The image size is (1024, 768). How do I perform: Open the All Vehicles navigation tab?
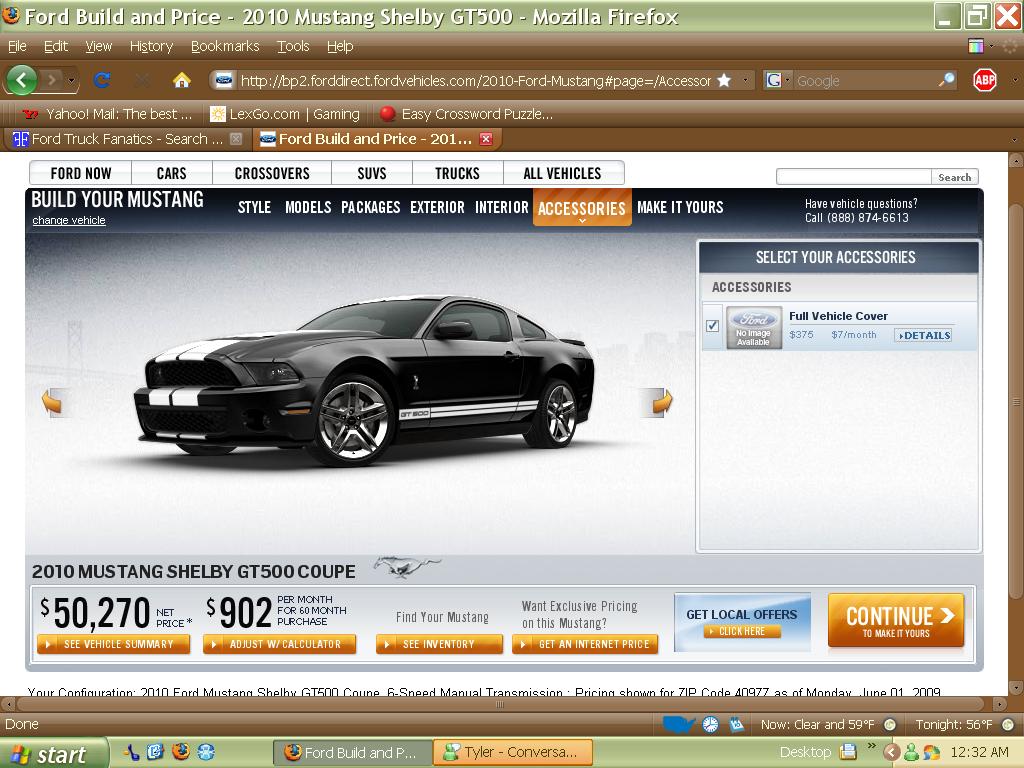[x=562, y=173]
